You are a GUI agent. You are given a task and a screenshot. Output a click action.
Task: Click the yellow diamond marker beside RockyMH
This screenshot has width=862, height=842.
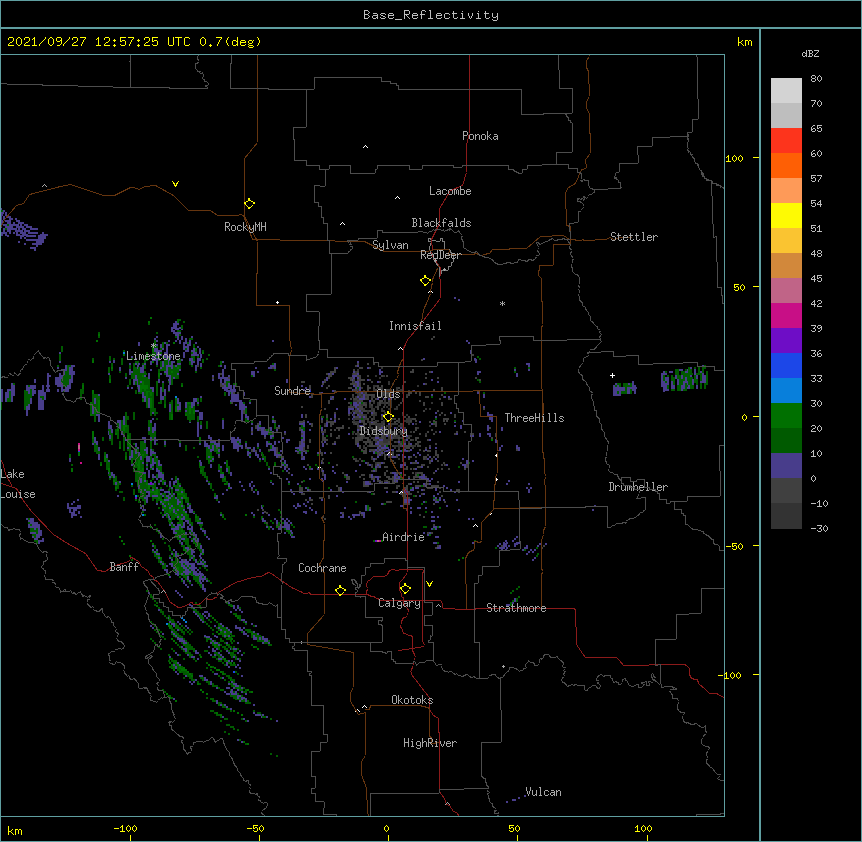tap(249, 204)
